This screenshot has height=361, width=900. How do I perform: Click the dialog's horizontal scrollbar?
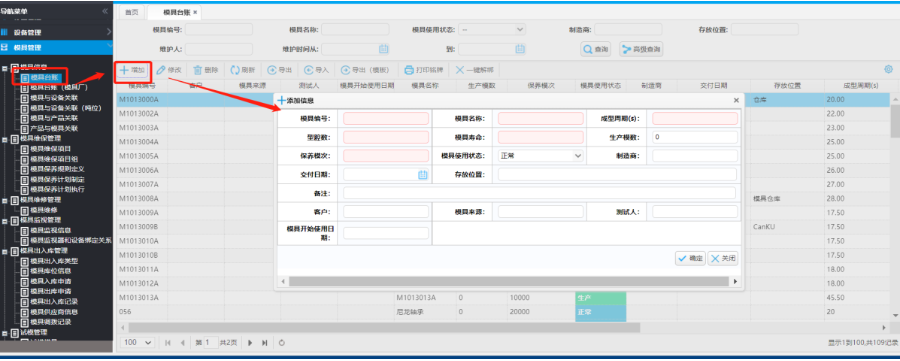coord(509,282)
